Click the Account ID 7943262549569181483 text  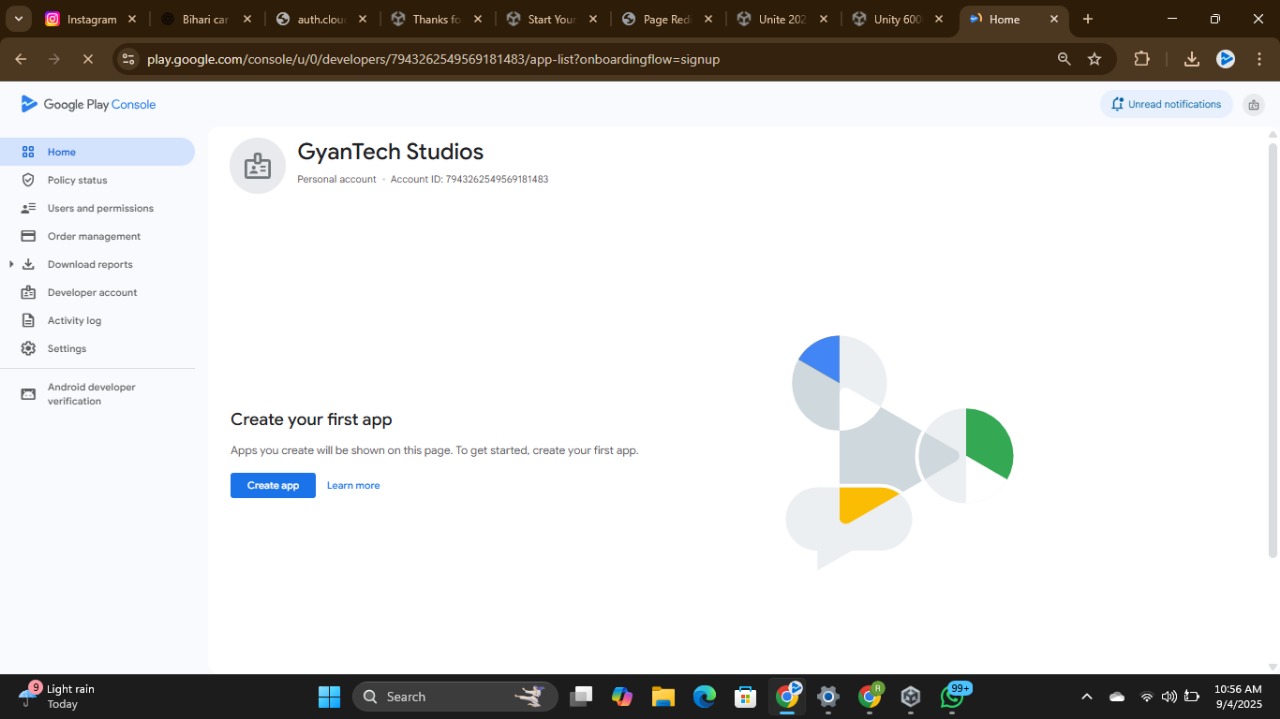tap(469, 180)
